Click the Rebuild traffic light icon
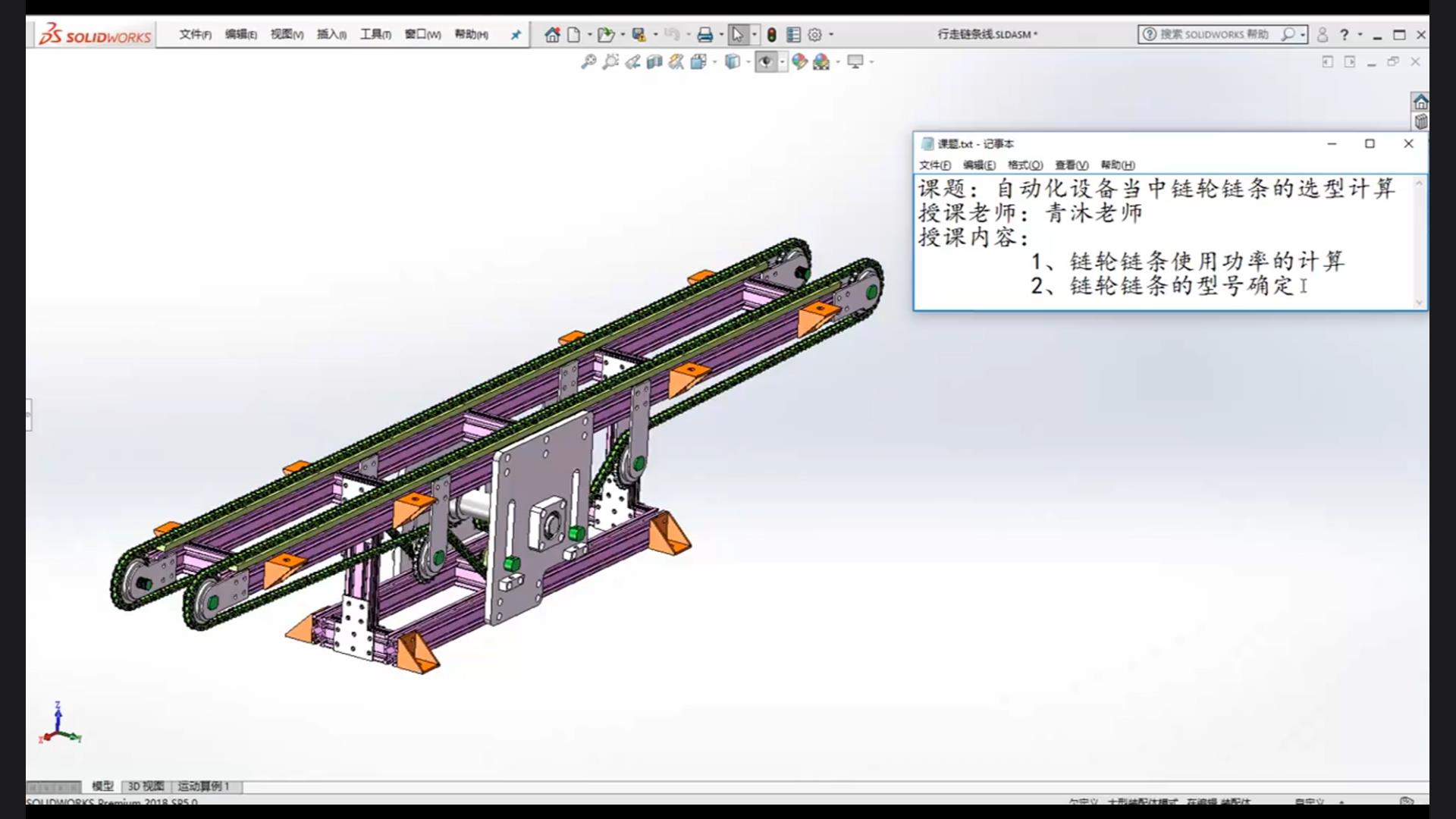 771,35
